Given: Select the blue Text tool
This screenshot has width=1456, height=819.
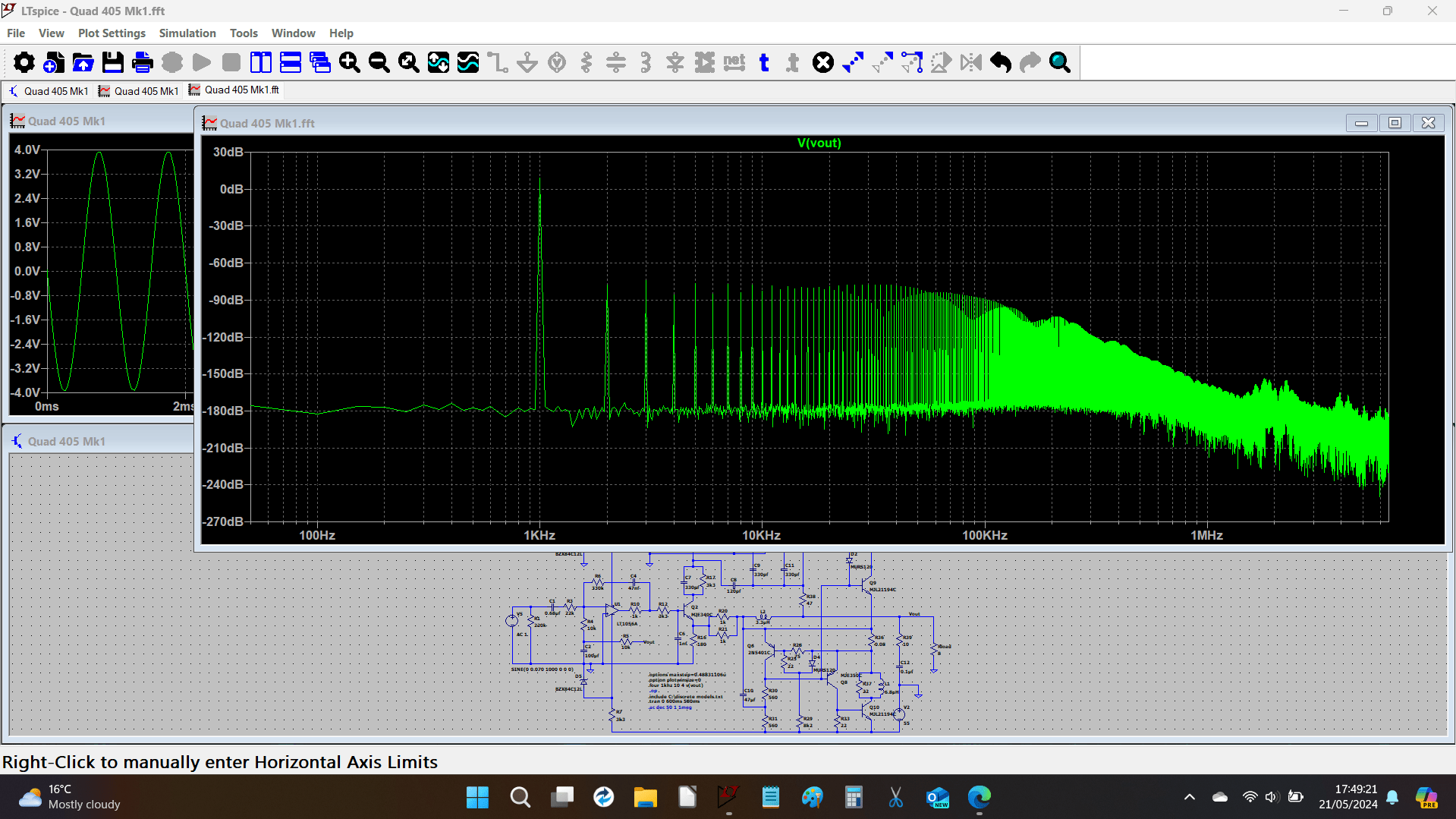Looking at the screenshot, I should pos(764,62).
